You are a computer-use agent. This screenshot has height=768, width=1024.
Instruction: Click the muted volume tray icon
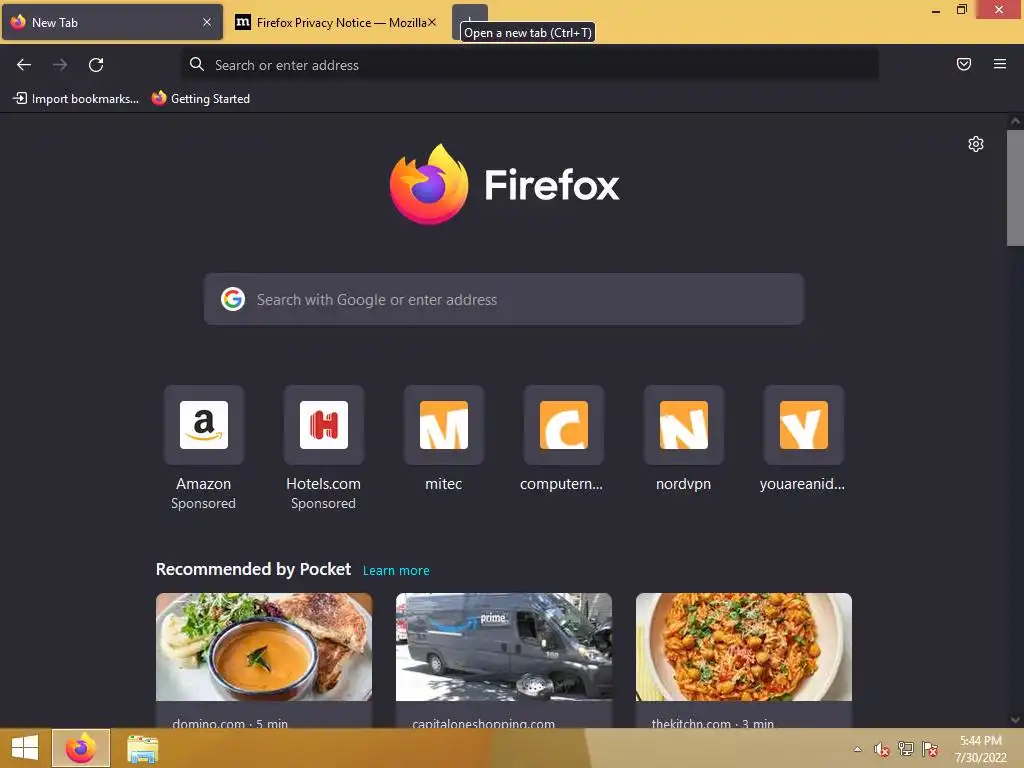point(882,749)
